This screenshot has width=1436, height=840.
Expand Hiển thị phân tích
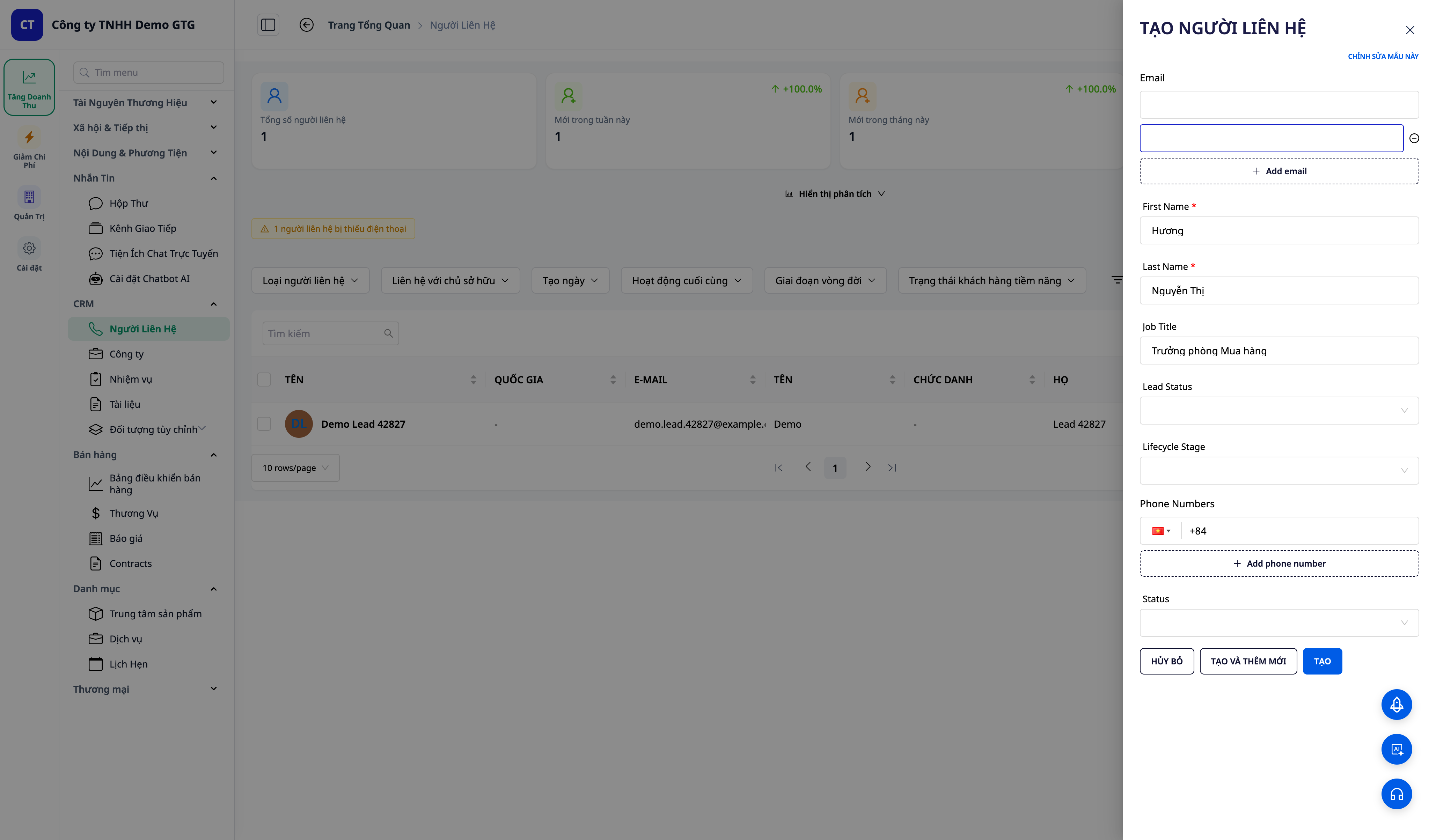(x=835, y=194)
